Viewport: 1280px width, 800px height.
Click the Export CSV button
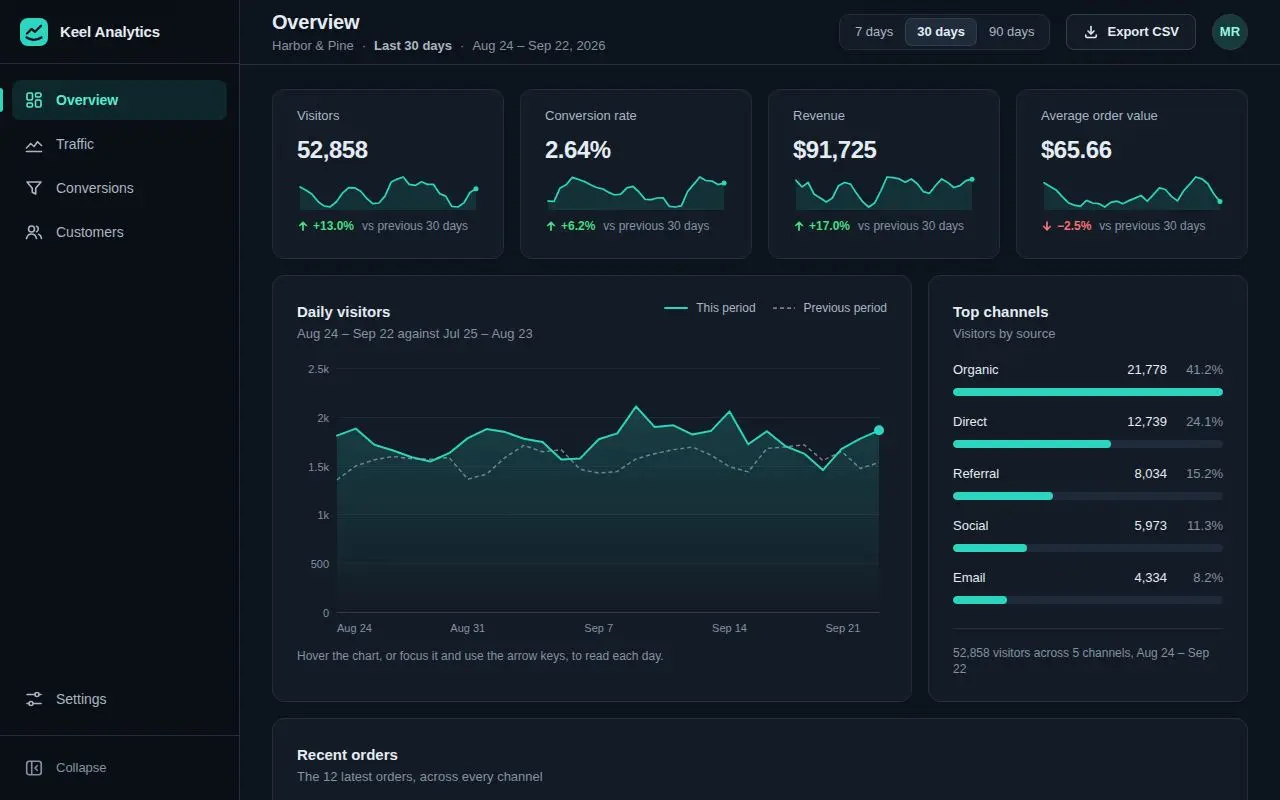tap(1131, 32)
